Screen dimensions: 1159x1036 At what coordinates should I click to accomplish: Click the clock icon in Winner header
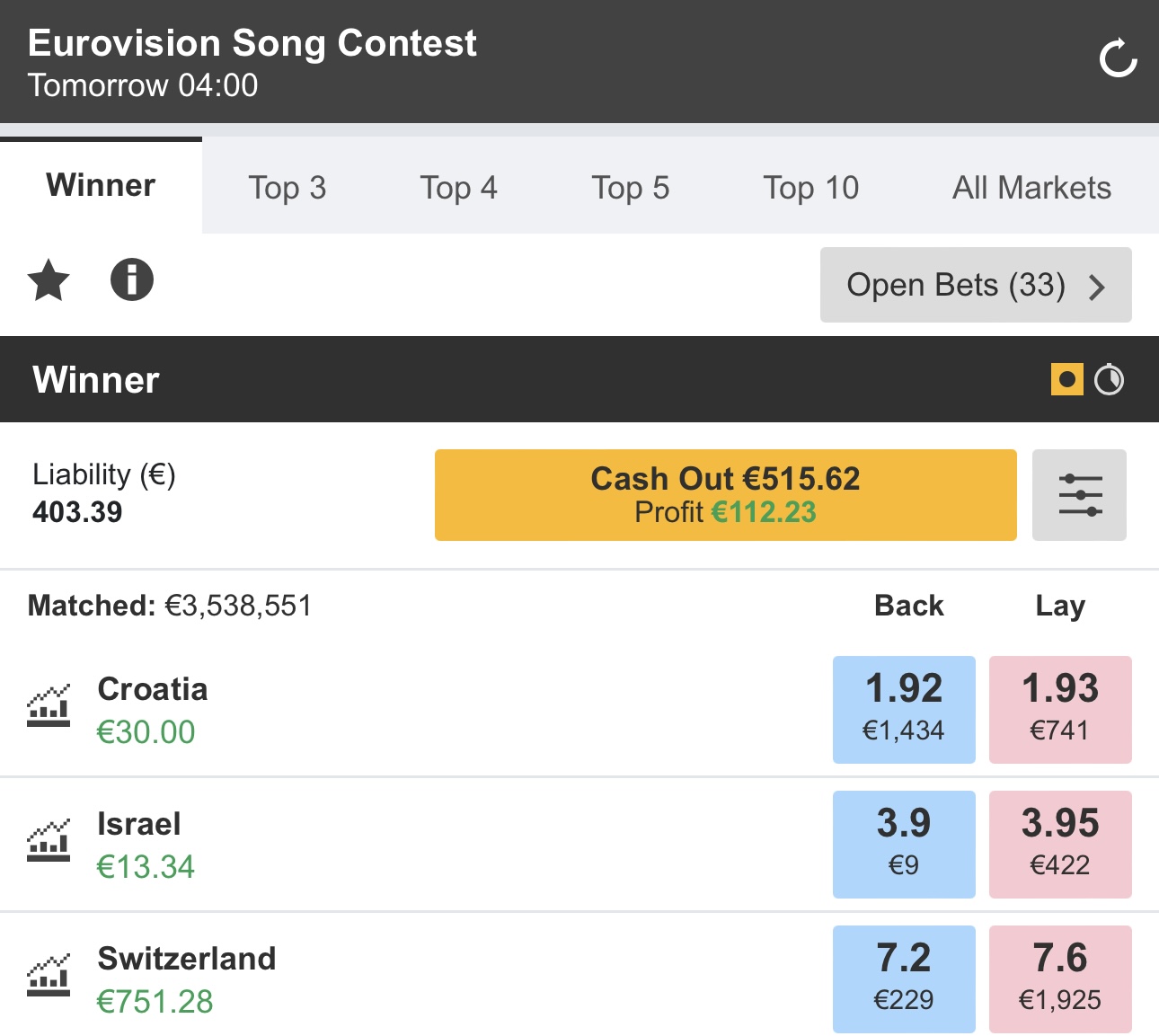pos(1110,379)
